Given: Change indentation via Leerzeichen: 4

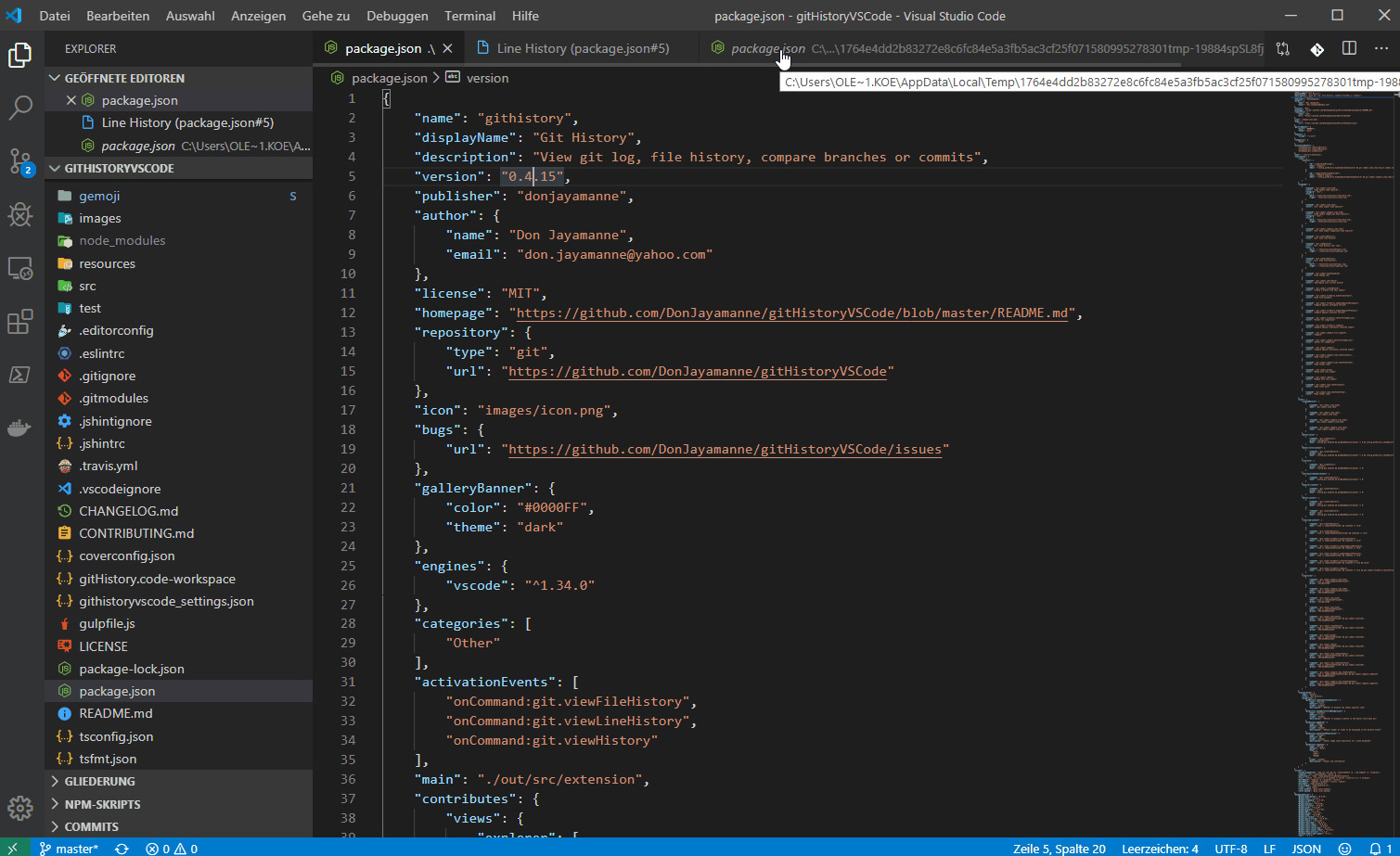Looking at the screenshot, I should pos(1160,849).
